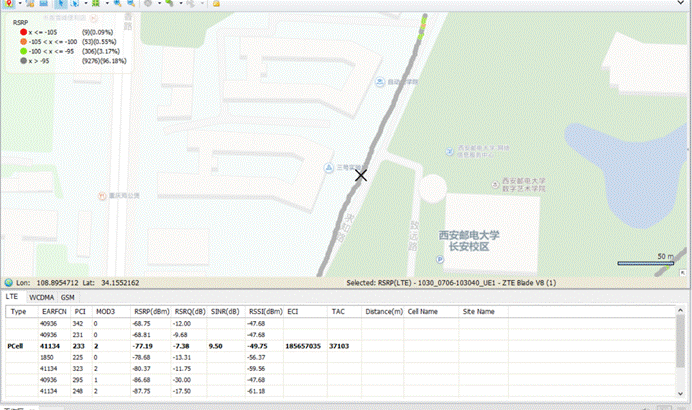The height and width of the screenshot is (410, 692).
Task: Select the LTE tab
Action: point(12,297)
